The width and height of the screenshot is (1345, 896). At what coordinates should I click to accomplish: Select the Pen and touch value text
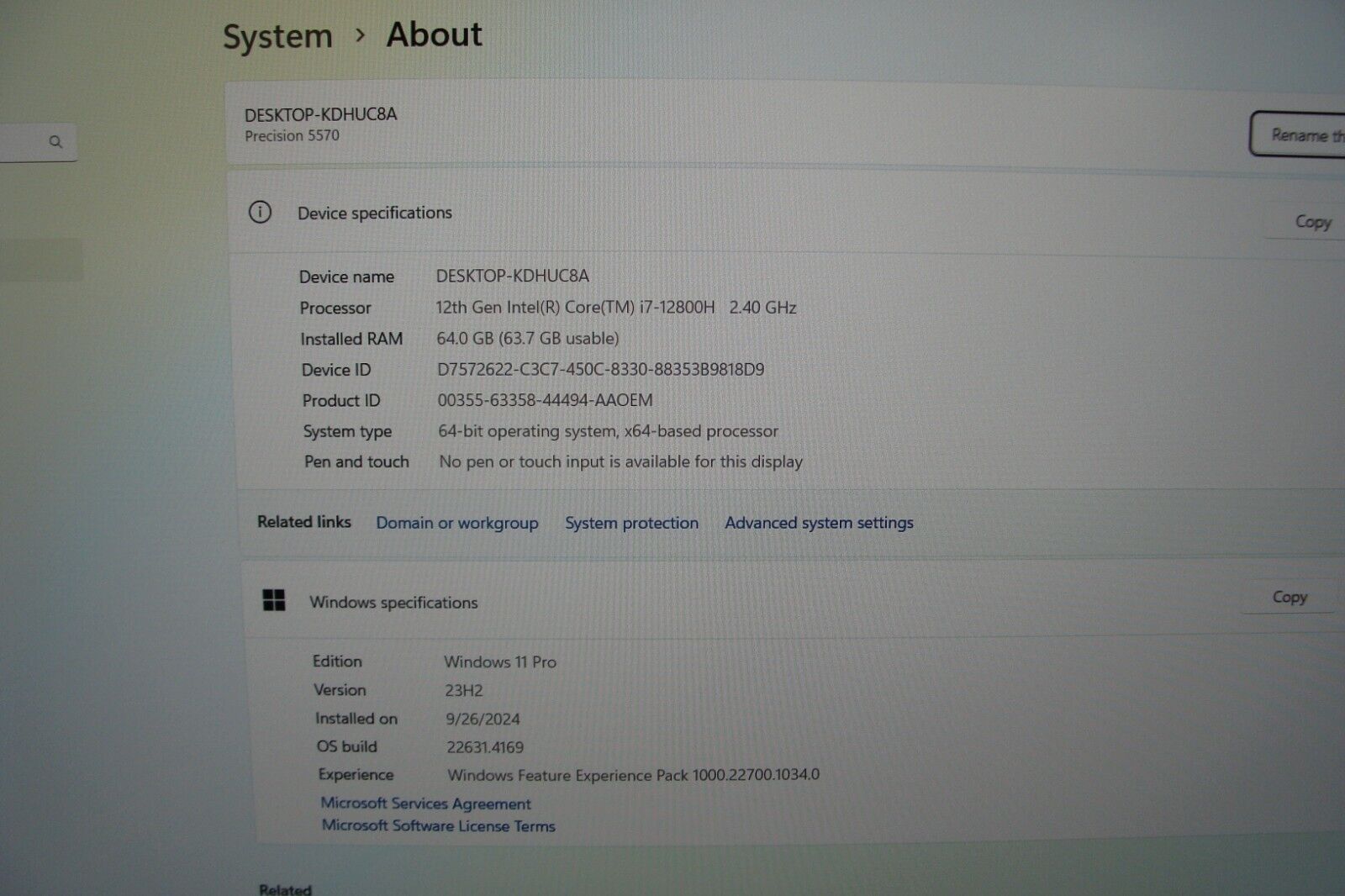620,461
